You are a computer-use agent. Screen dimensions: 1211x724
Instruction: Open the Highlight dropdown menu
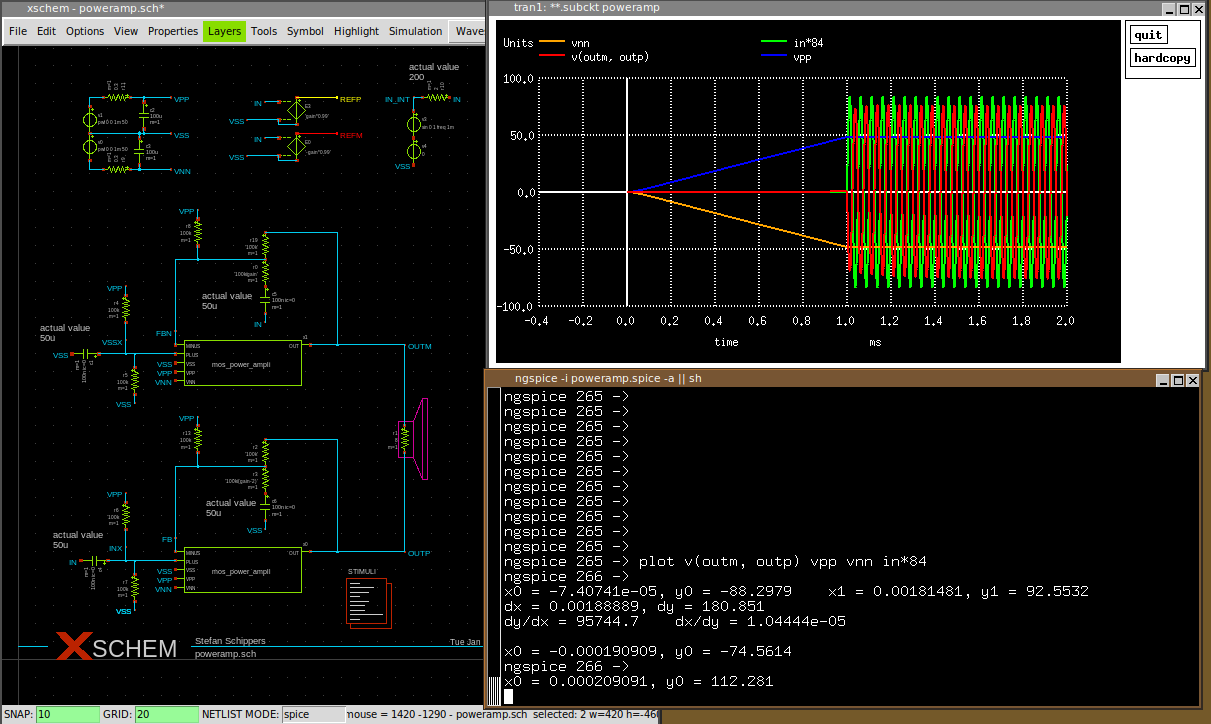(356, 31)
